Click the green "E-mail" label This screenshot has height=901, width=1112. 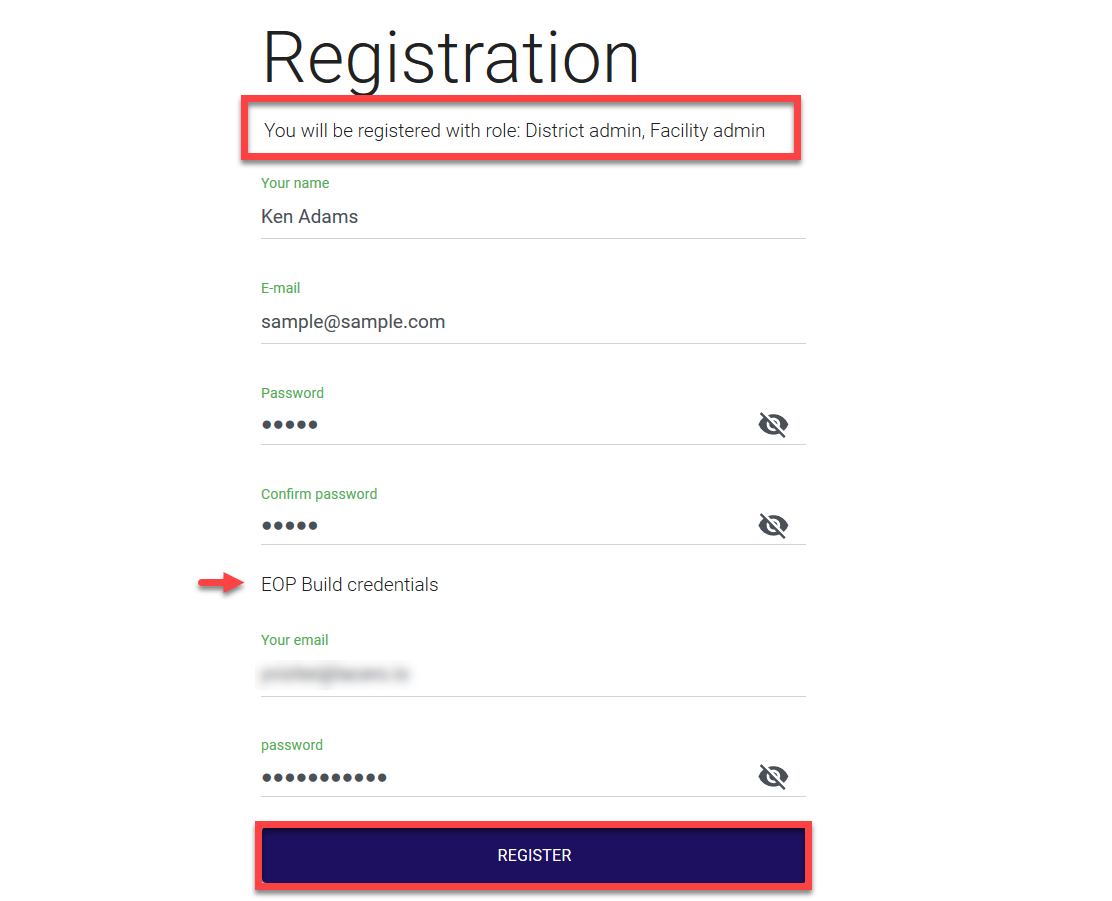tap(280, 288)
